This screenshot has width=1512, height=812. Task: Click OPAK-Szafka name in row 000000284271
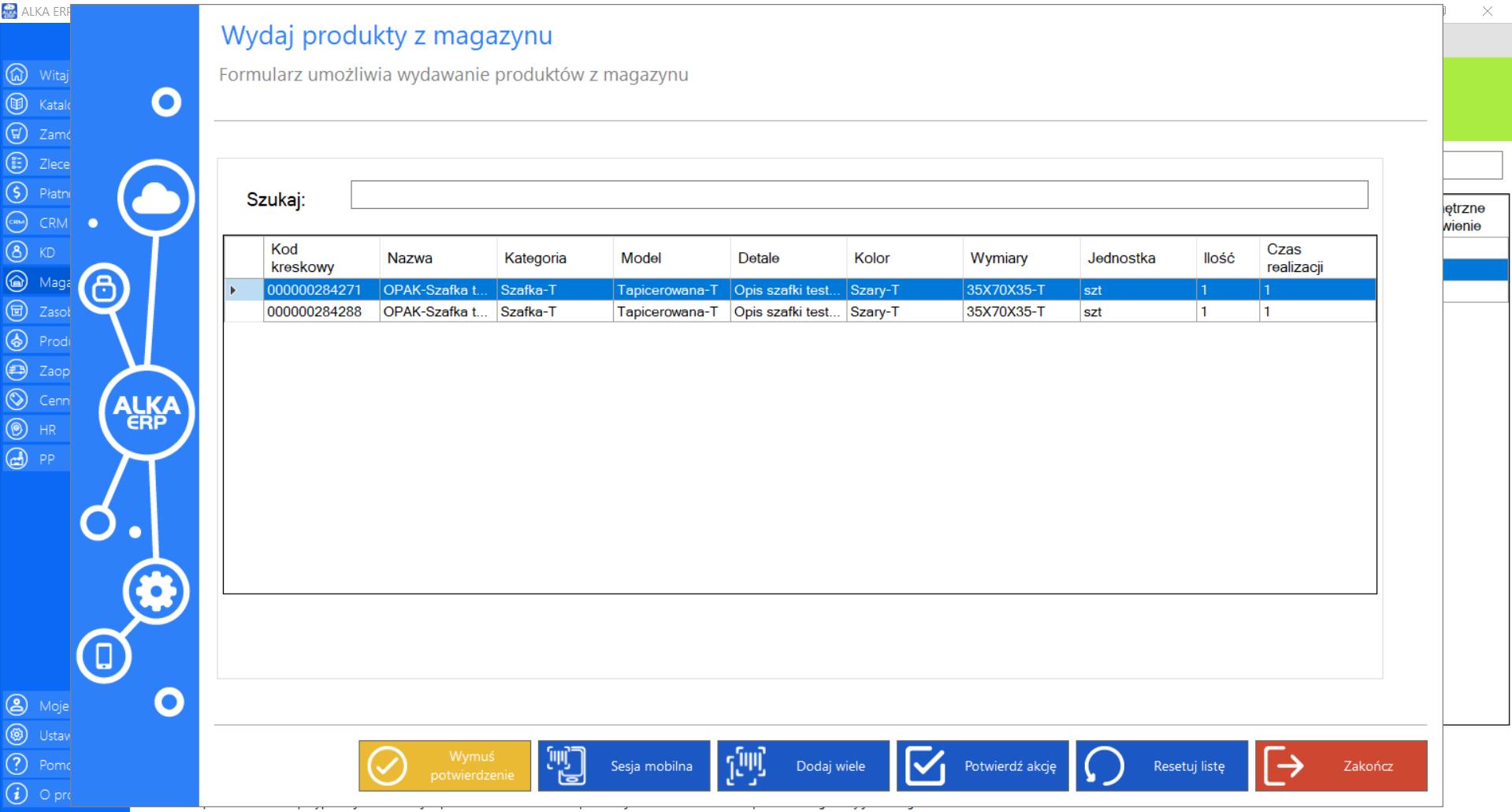pyautogui.click(x=438, y=290)
